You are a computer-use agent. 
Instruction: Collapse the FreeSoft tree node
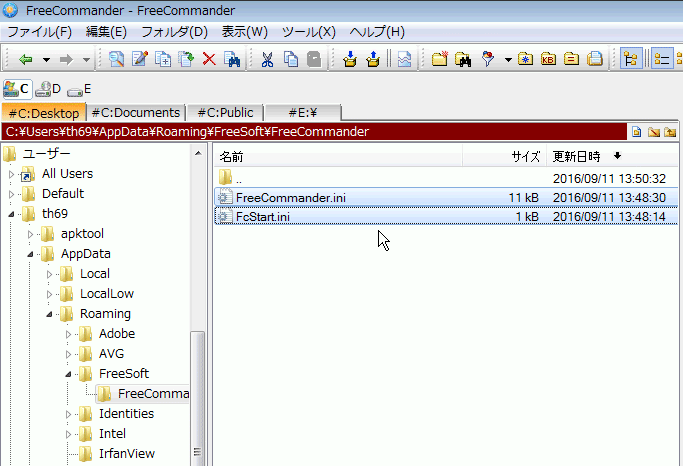tap(68, 374)
